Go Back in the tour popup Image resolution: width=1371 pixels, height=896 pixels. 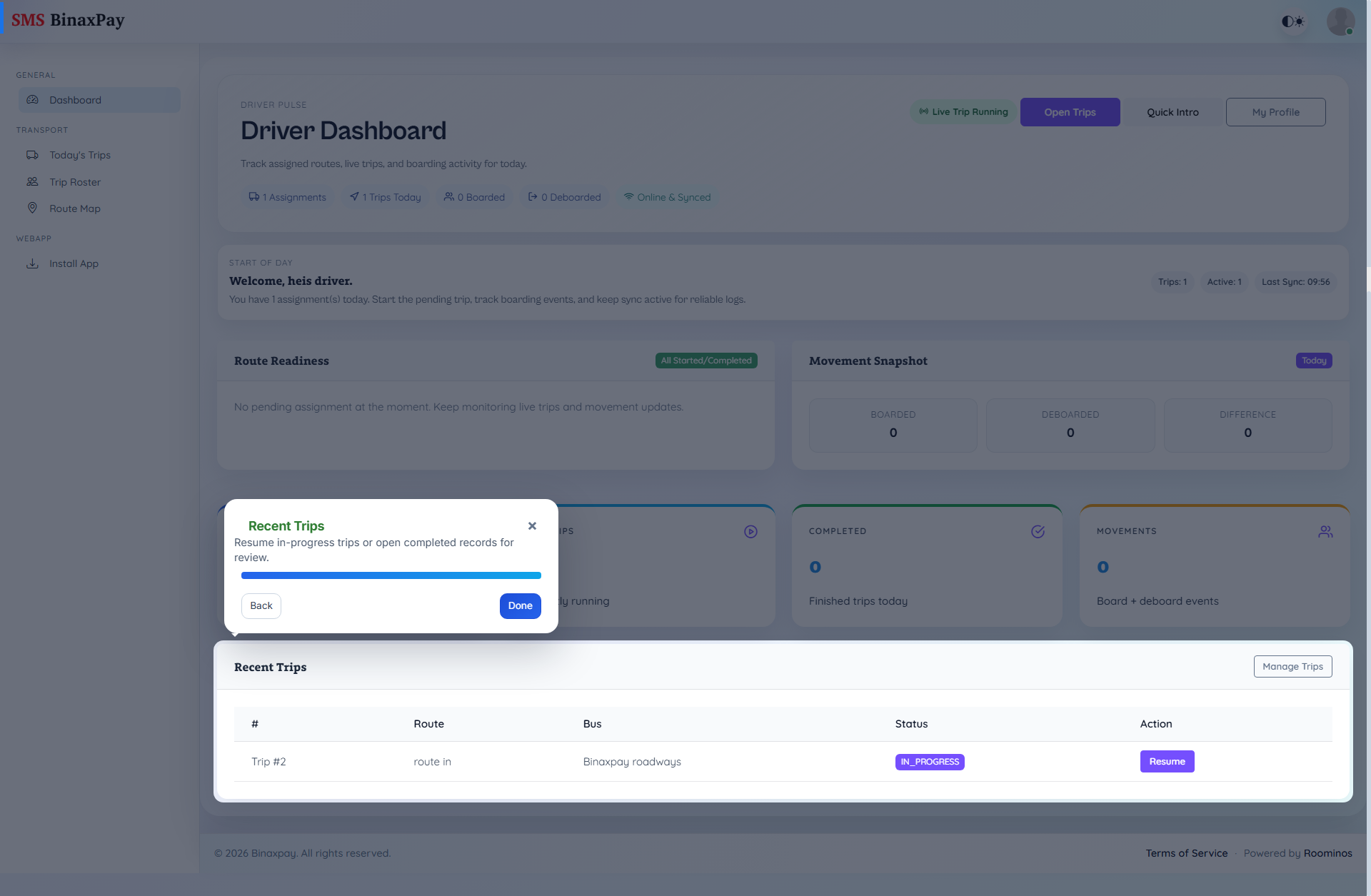[261, 606]
